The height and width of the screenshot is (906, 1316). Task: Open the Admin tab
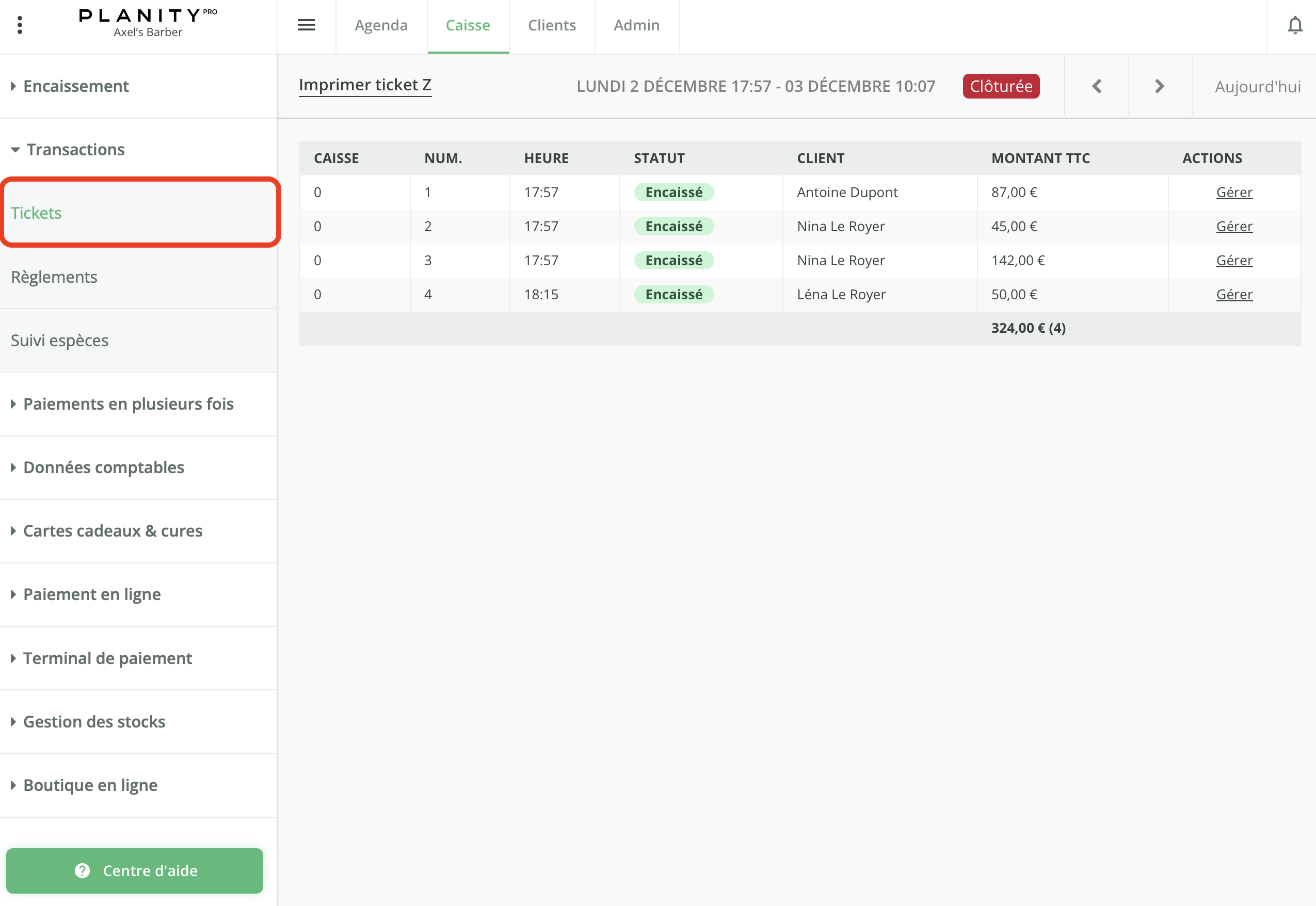636,26
